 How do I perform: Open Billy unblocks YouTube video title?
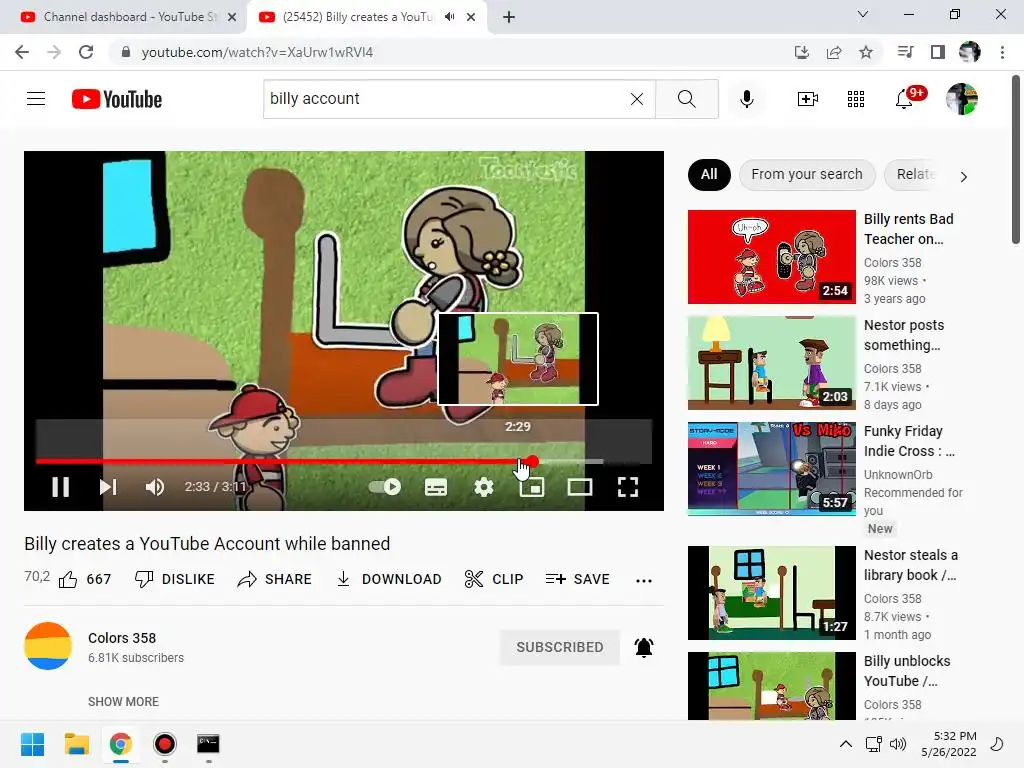pos(907,671)
